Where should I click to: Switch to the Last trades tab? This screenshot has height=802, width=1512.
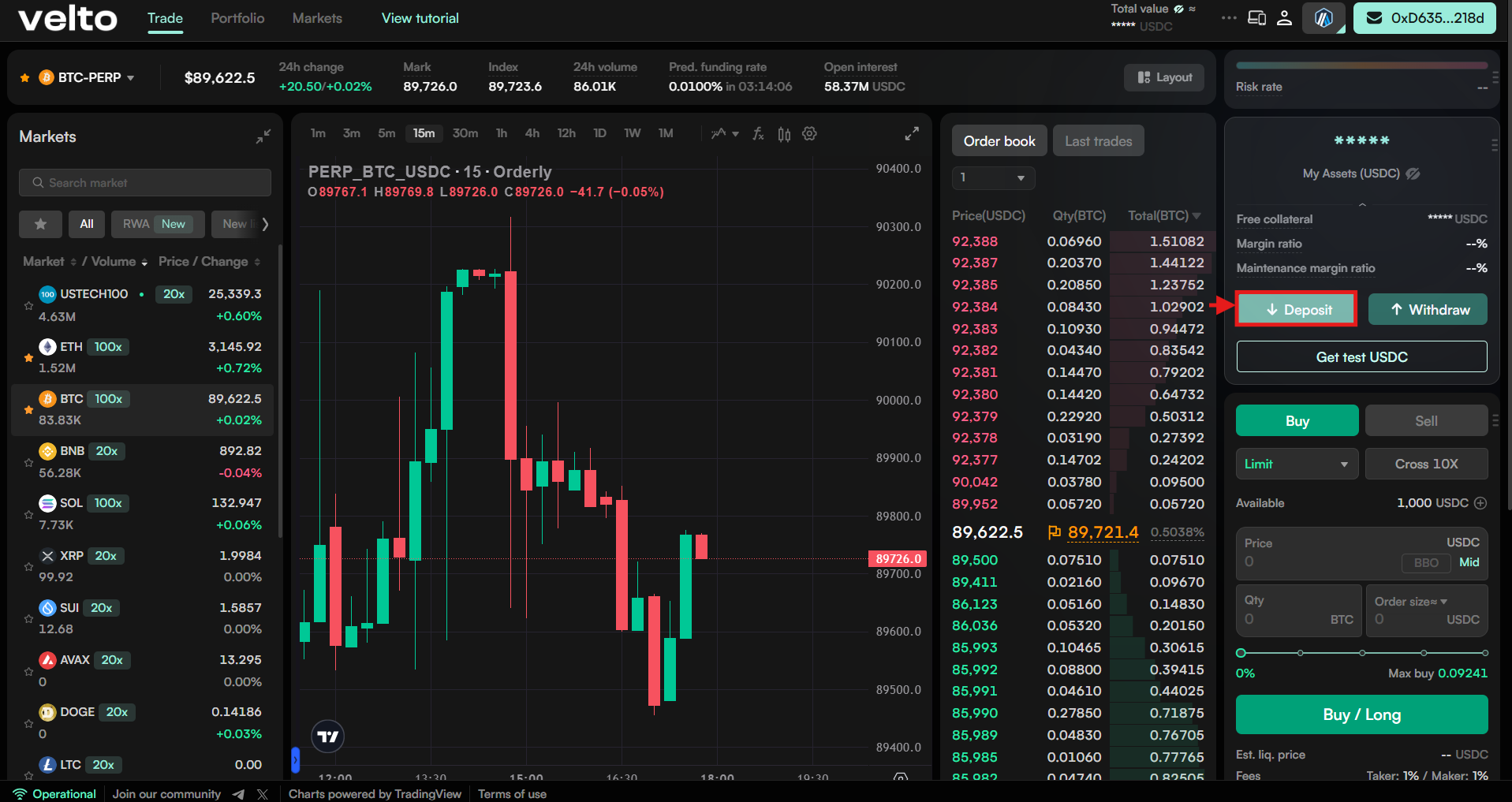click(1098, 140)
